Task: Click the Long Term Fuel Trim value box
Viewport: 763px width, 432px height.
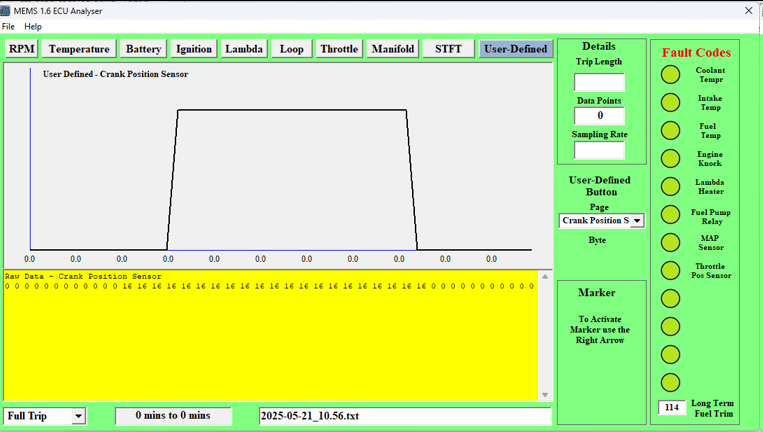Action: click(x=672, y=407)
